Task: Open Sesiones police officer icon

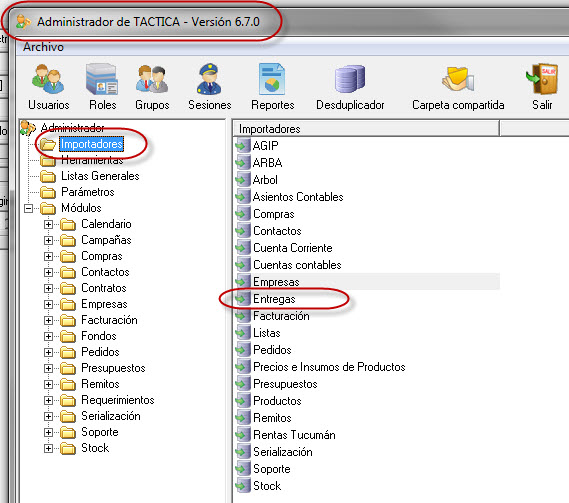Action: [x=209, y=79]
